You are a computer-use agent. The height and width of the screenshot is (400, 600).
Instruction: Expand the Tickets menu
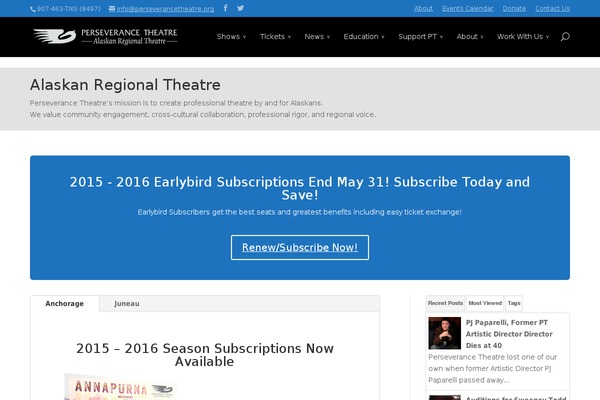click(x=275, y=37)
